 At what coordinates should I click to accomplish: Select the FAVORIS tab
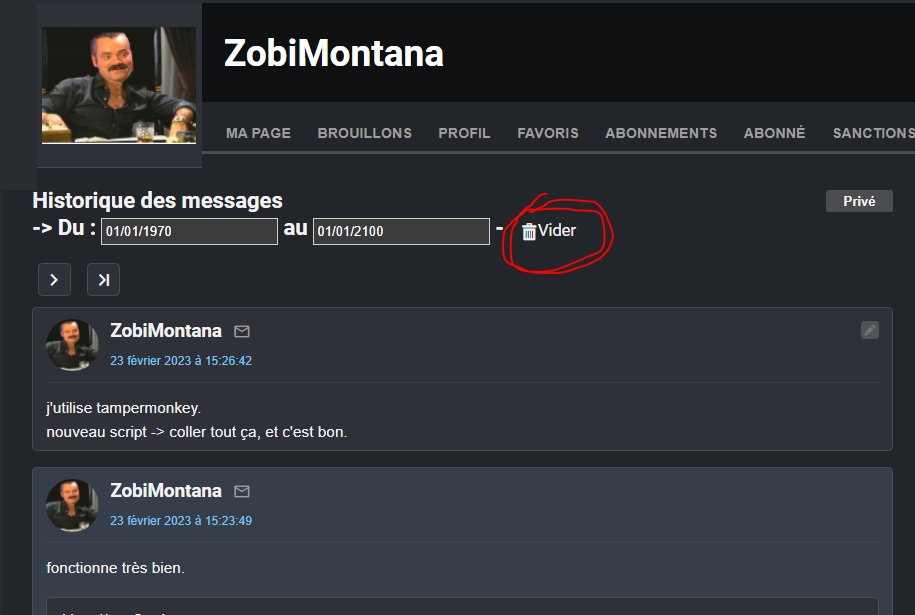(548, 133)
